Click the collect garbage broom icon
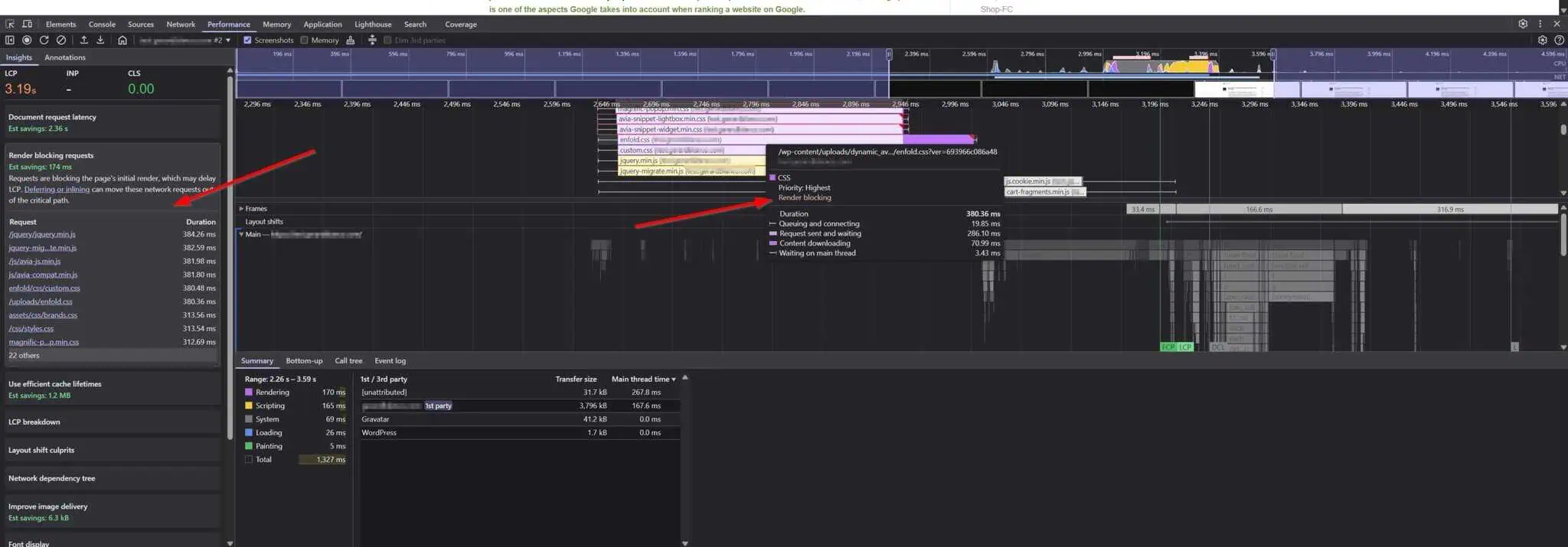Image resolution: width=1568 pixels, height=547 pixels. (x=351, y=40)
